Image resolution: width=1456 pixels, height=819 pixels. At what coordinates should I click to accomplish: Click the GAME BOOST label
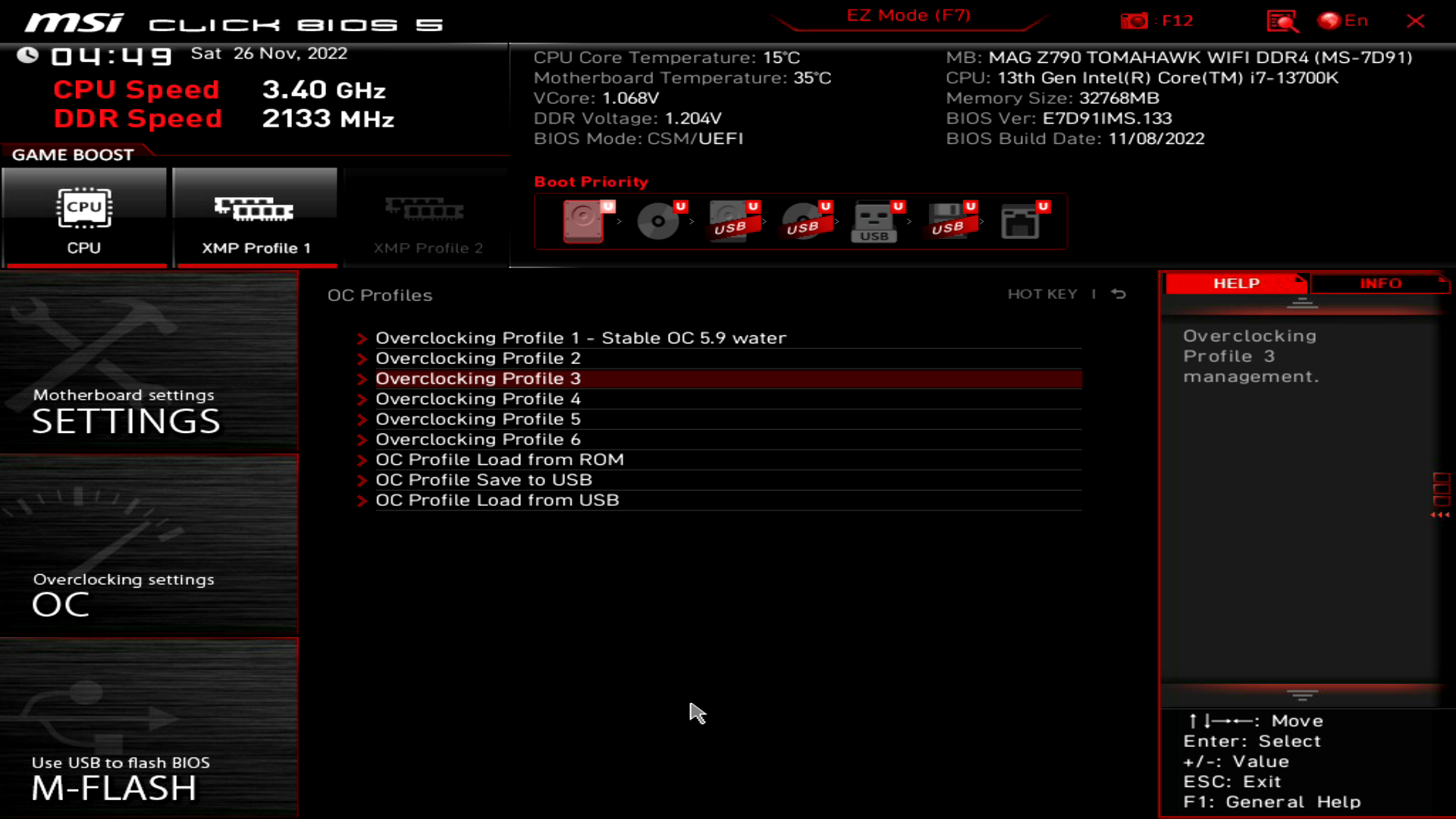(x=73, y=155)
